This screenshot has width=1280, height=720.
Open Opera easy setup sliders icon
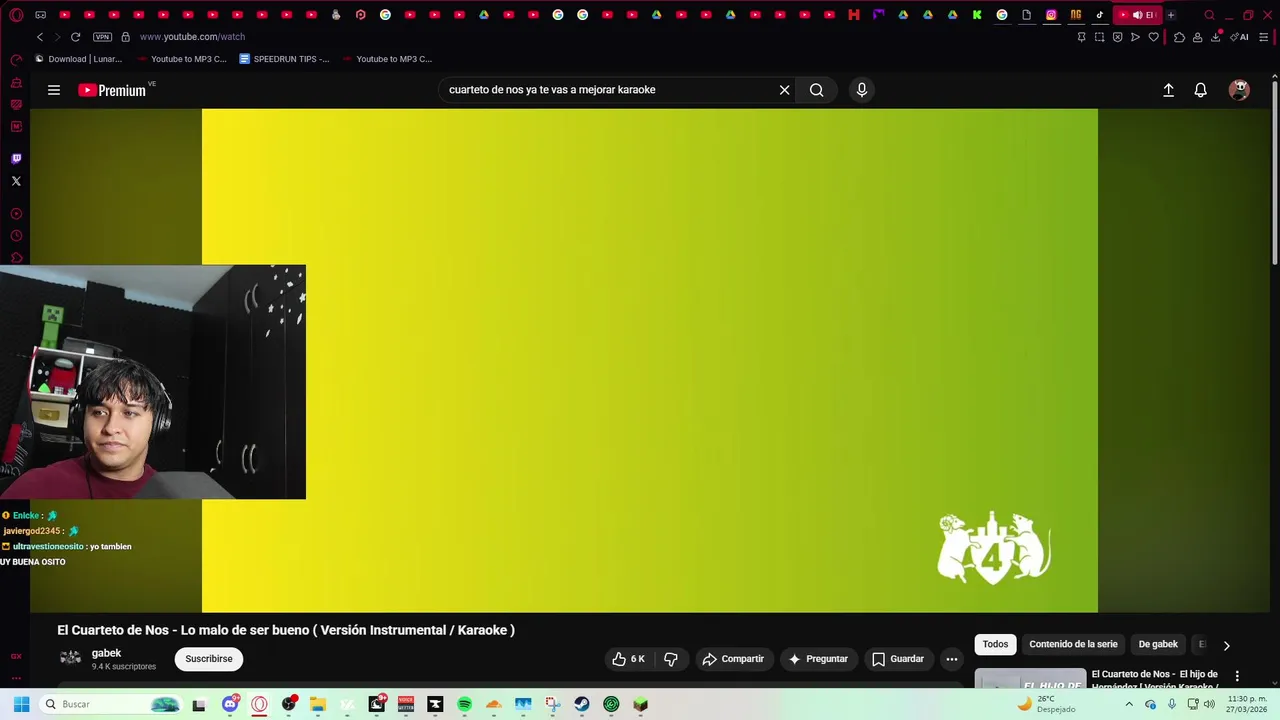click(1263, 37)
